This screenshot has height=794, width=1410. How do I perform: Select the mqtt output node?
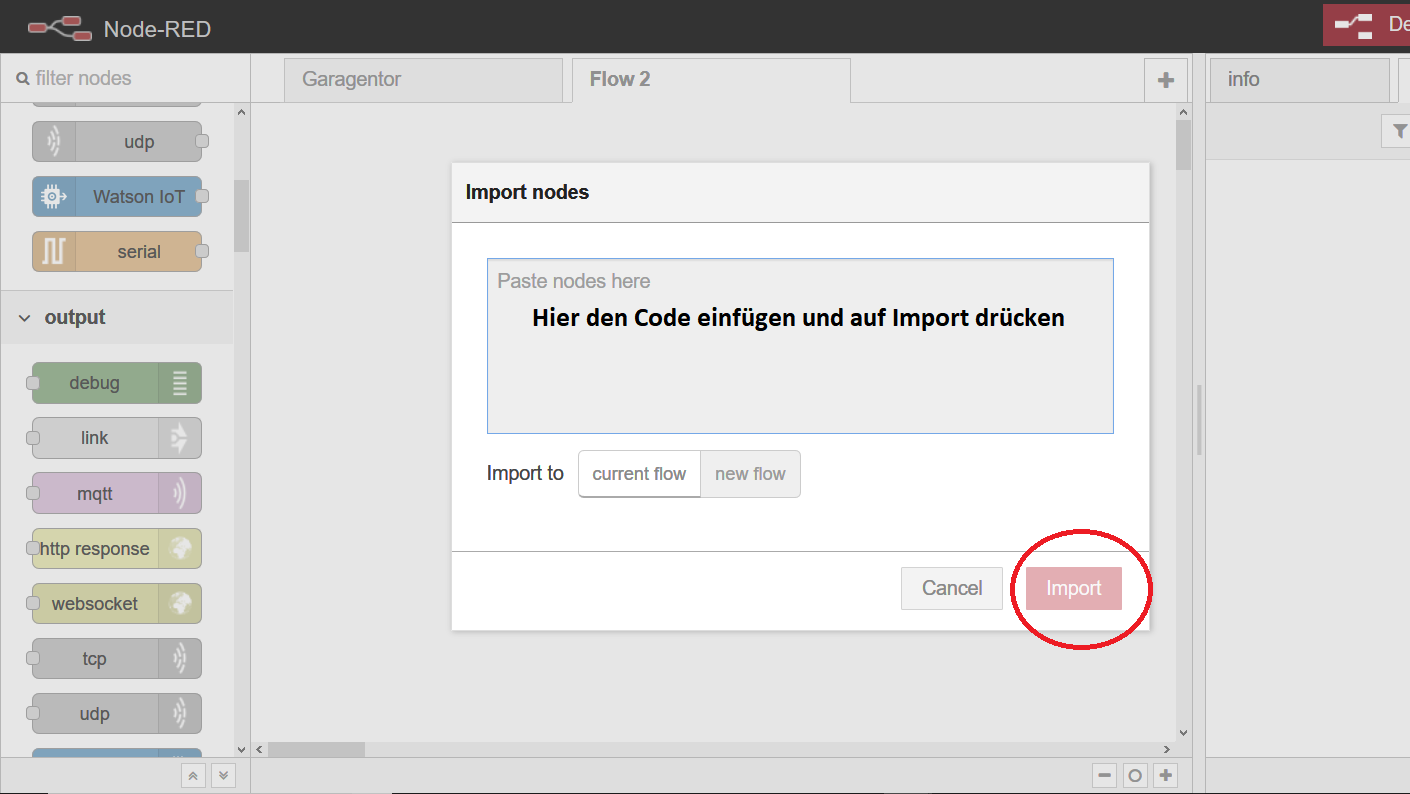117,493
